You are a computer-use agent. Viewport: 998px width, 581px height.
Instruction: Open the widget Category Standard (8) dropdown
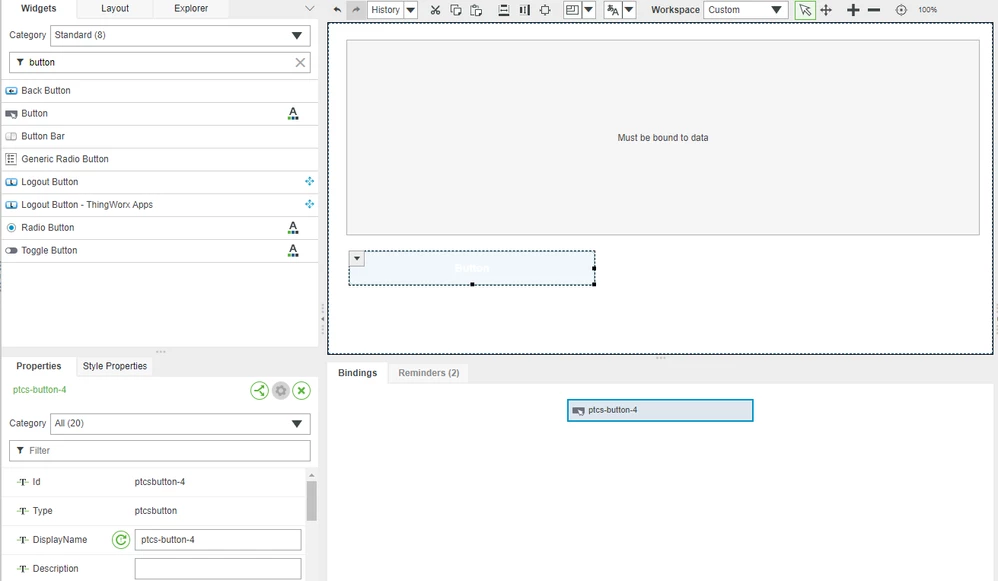[180, 35]
